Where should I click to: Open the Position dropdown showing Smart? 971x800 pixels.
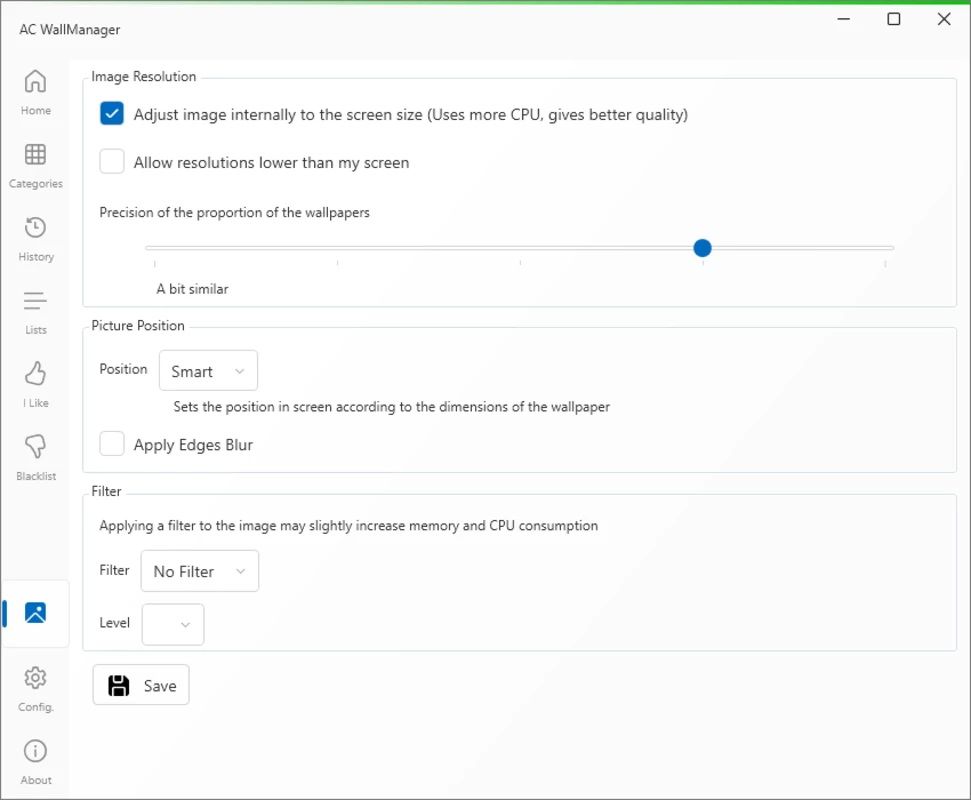[x=209, y=371]
